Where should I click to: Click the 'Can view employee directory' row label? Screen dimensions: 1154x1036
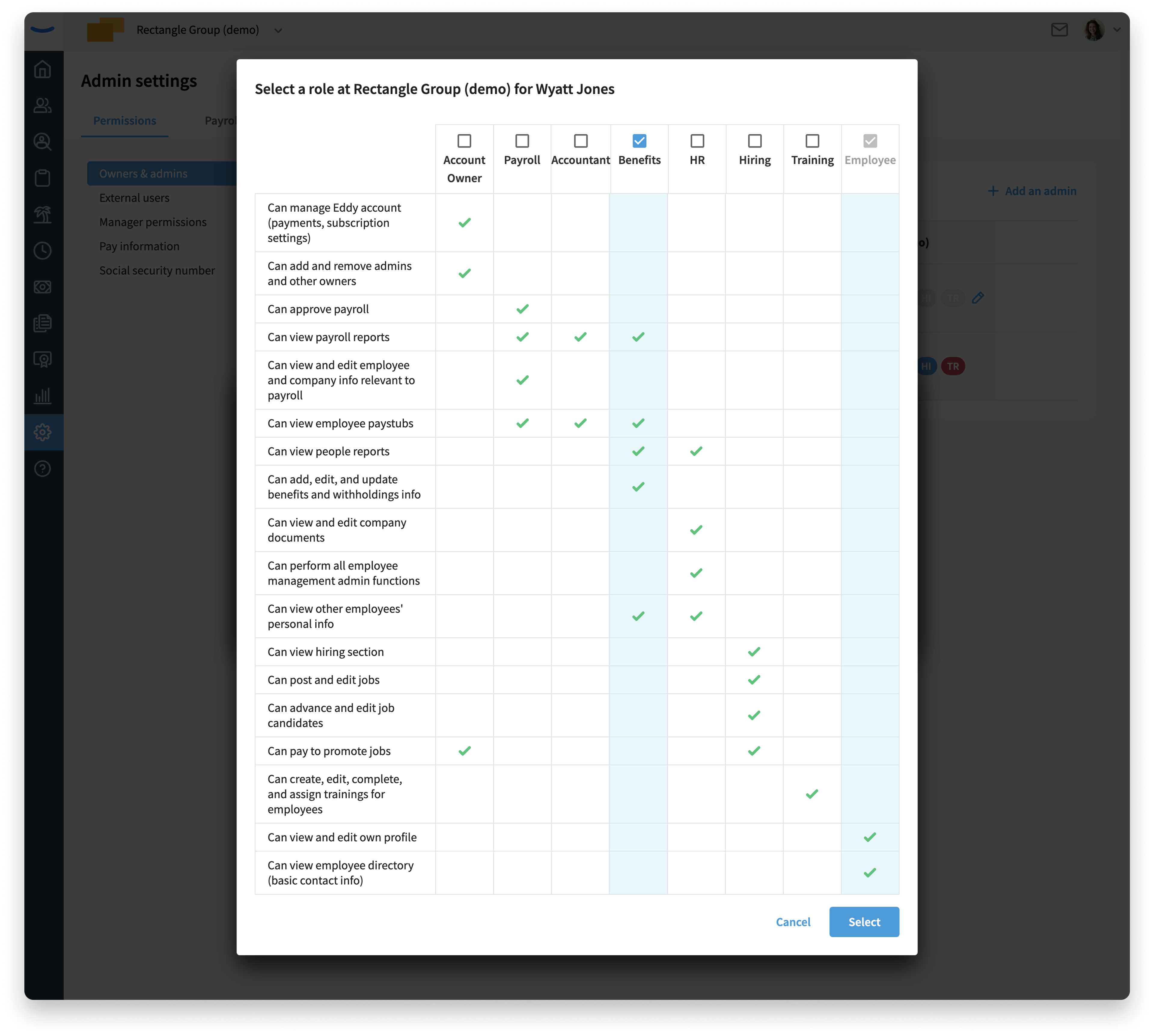tap(340, 873)
